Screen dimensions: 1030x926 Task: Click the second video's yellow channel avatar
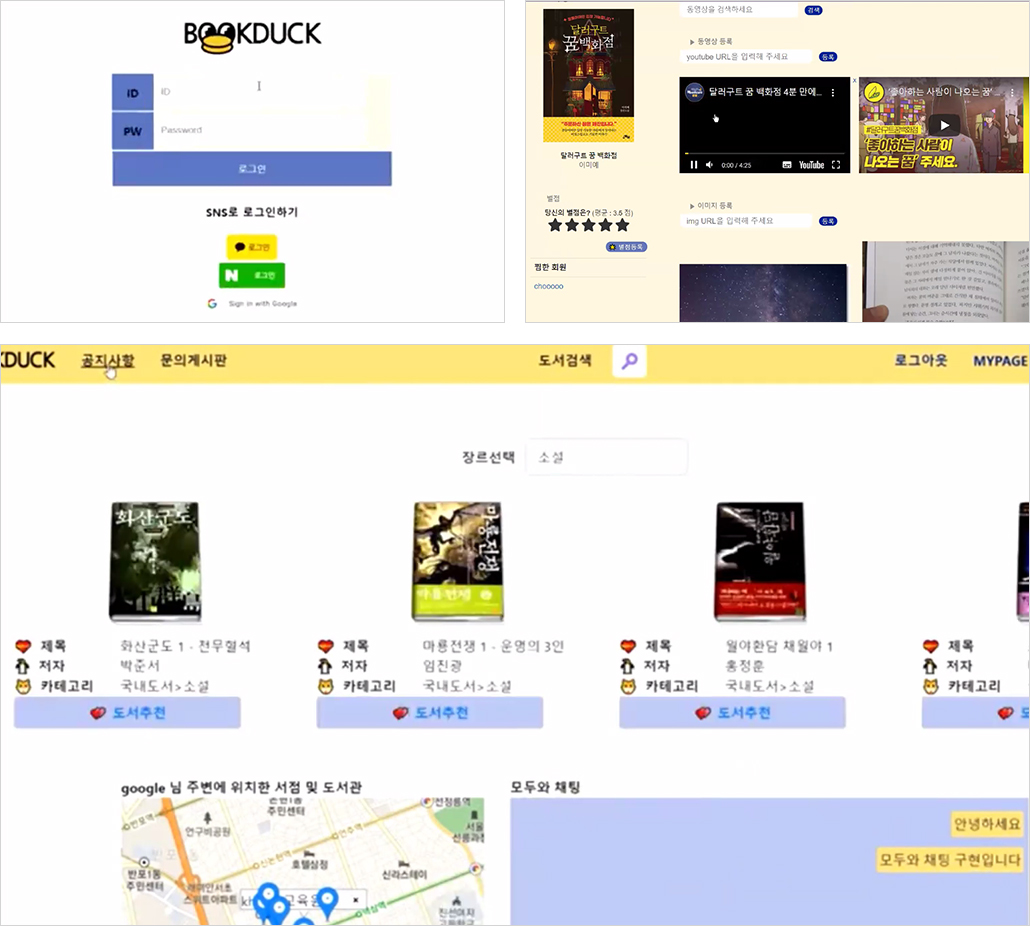coord(874,93)
